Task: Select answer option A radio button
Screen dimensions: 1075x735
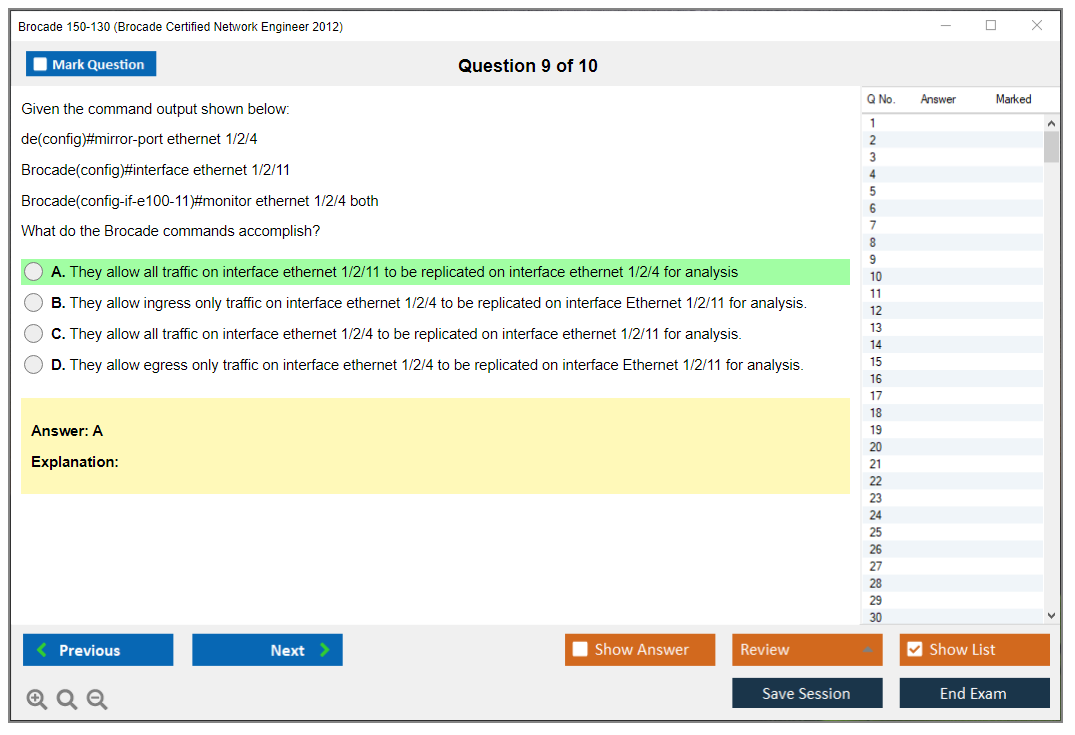Action: (34, 272)
